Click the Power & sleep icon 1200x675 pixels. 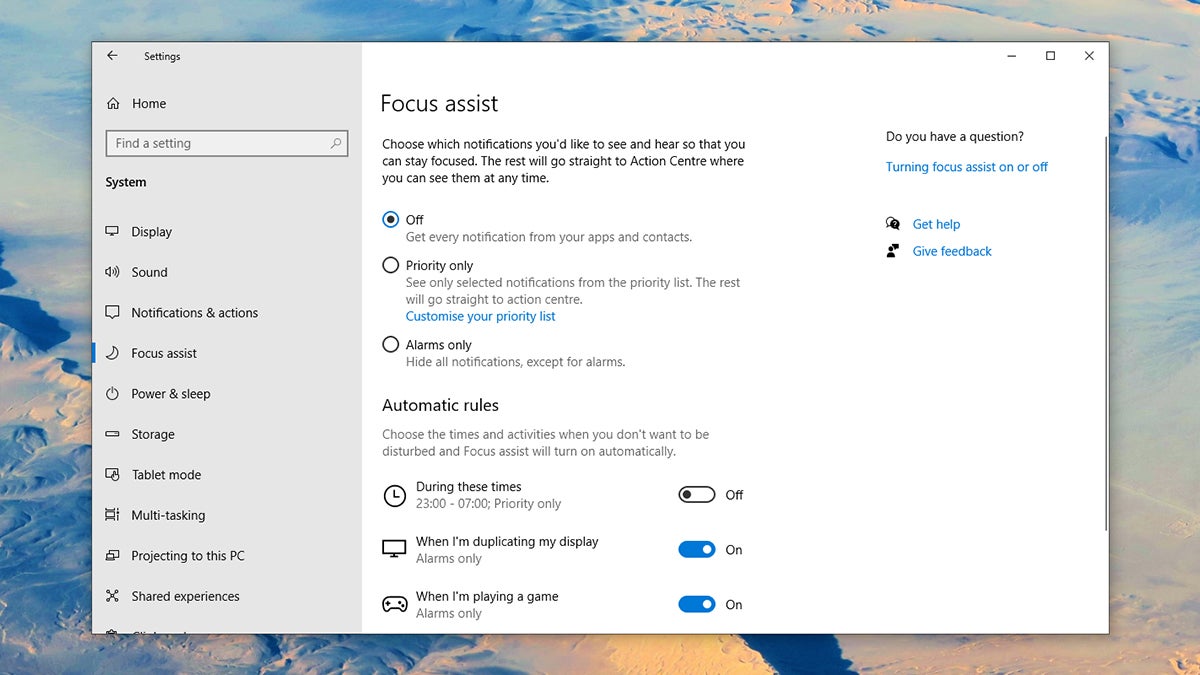pos(112,394)
